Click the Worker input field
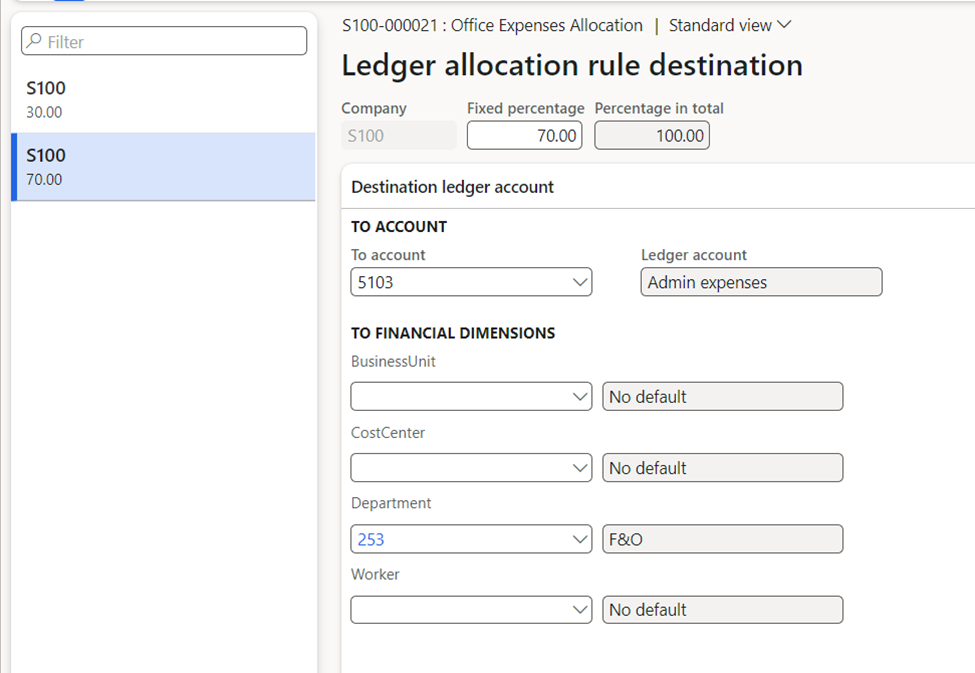The width and height of the screenshot is (975, 673). pos(460,610)
